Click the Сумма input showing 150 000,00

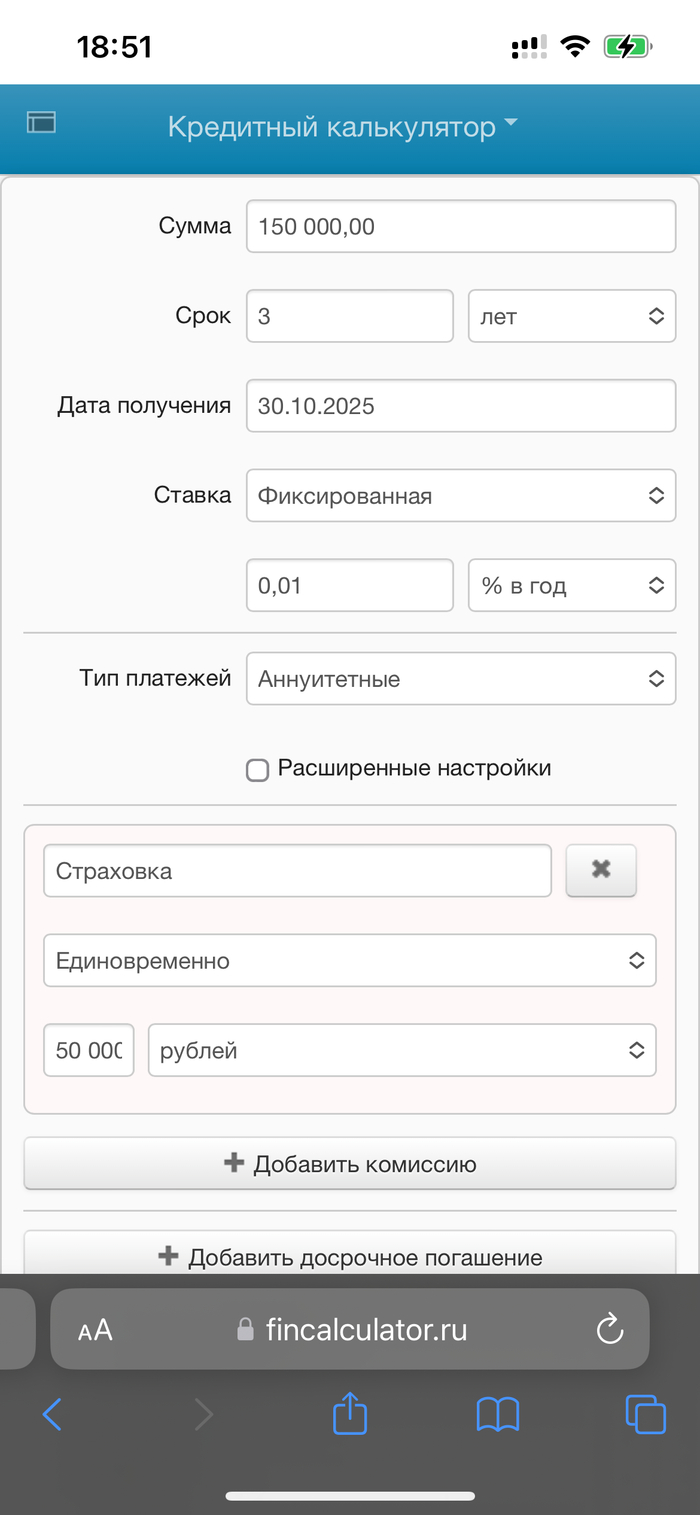[460, 226]
